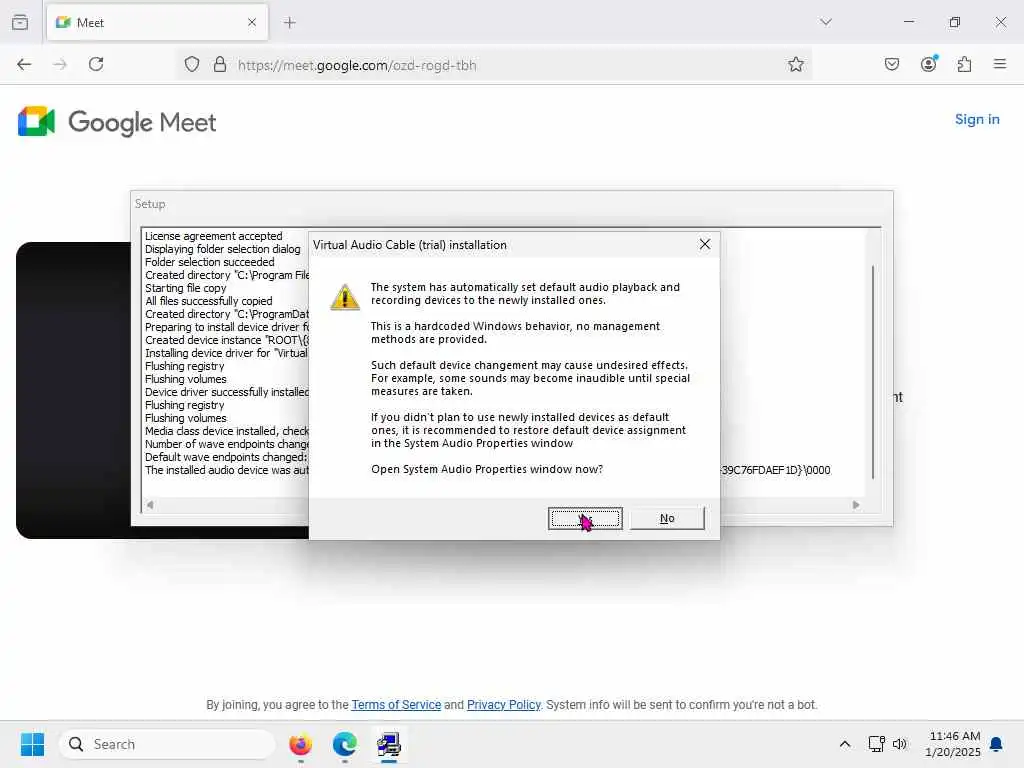1024x768 pixels.
Task: Click the No button in the dialog
Action: (667, 519)
